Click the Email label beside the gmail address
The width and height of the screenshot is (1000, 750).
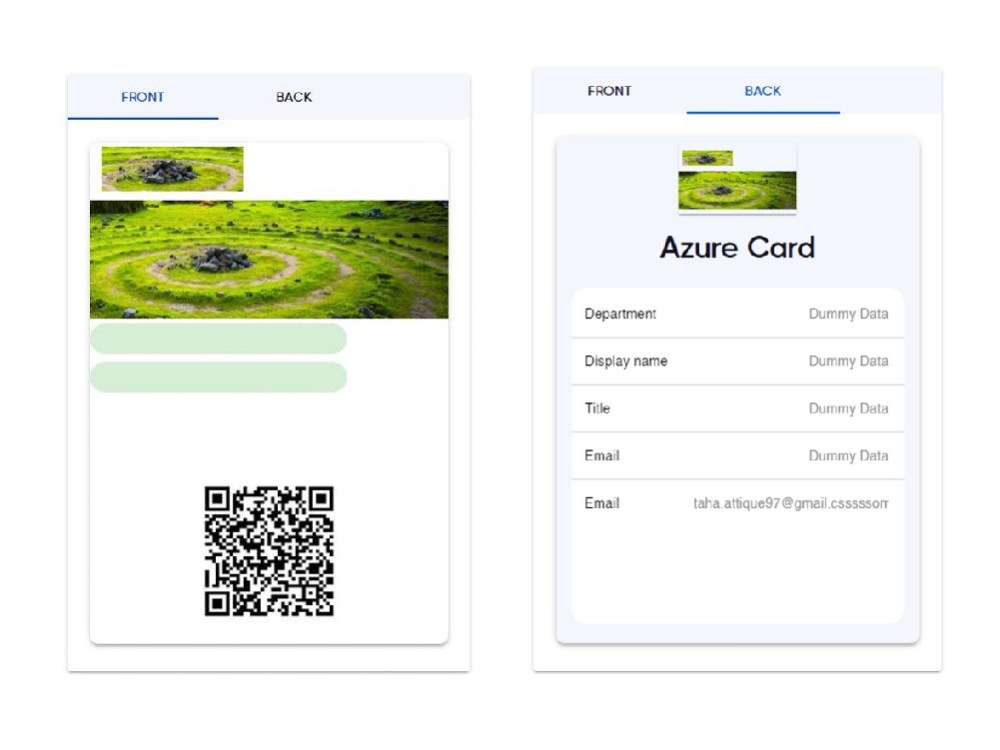pos(602,503)
